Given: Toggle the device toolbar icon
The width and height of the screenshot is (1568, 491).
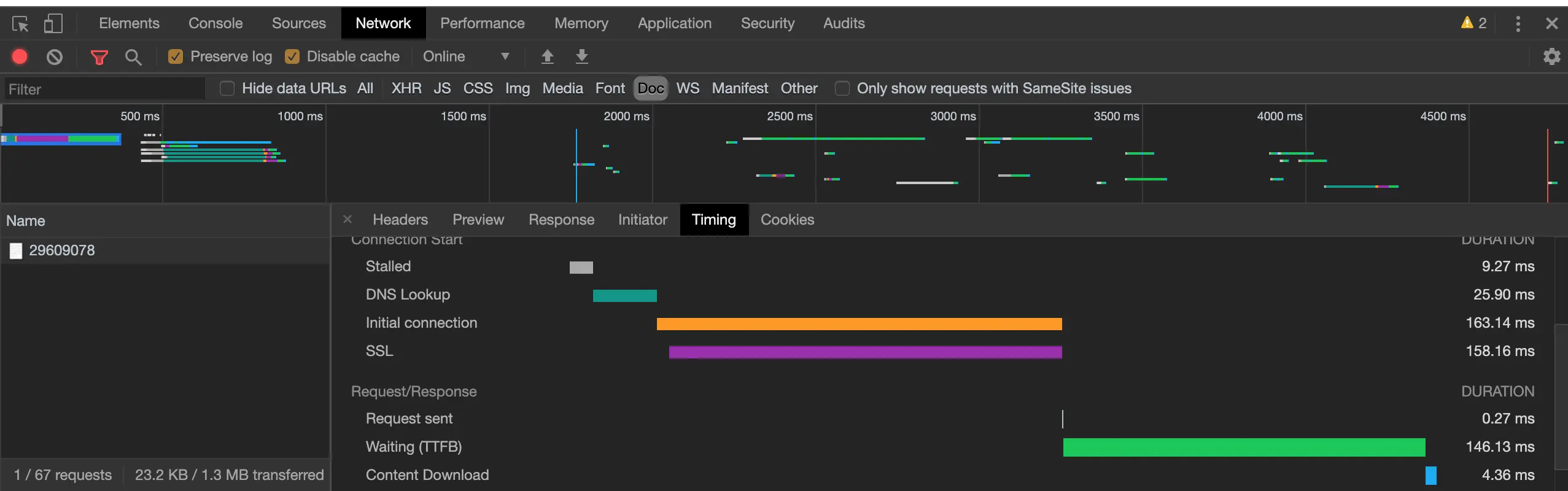Looking at the screenshot, I should [53, 24].
